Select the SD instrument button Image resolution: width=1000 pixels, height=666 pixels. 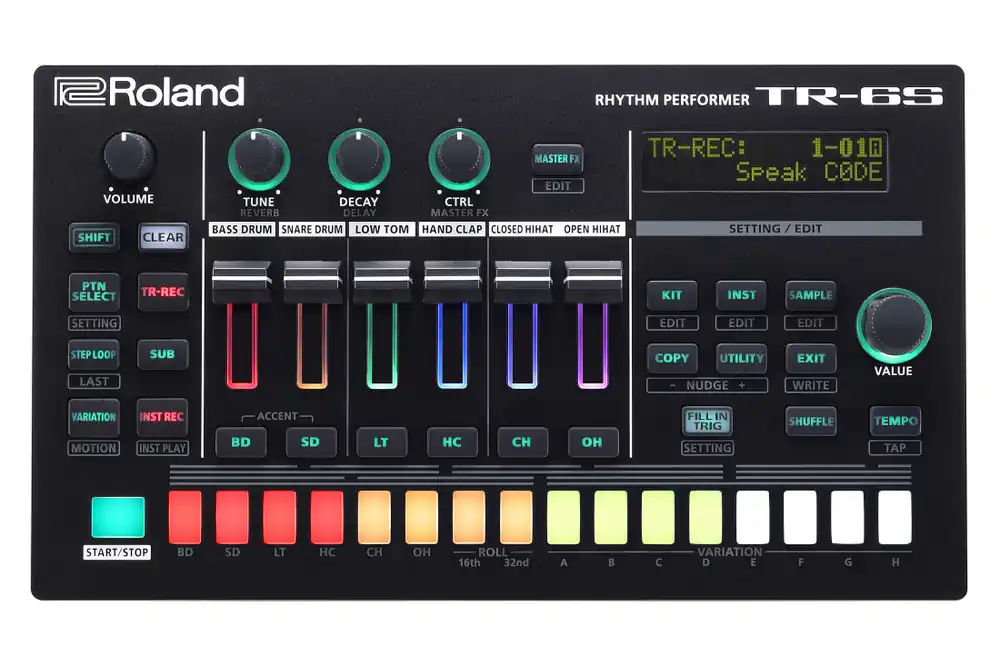pos(311,442)
